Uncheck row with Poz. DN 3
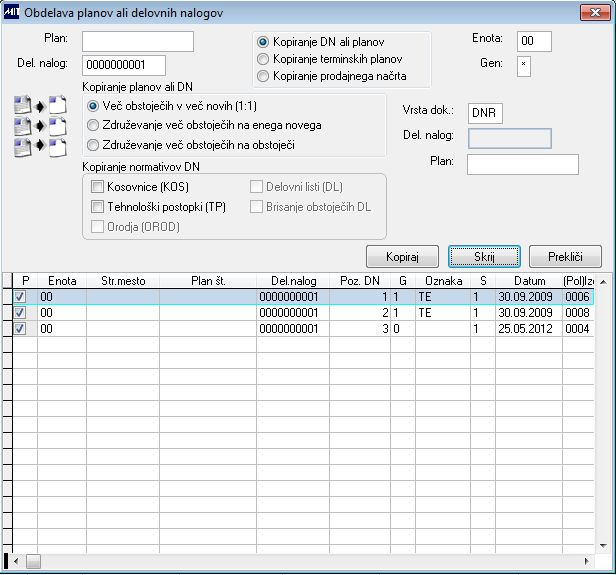Viewport: 616px width, 575px height. (20, 328)
